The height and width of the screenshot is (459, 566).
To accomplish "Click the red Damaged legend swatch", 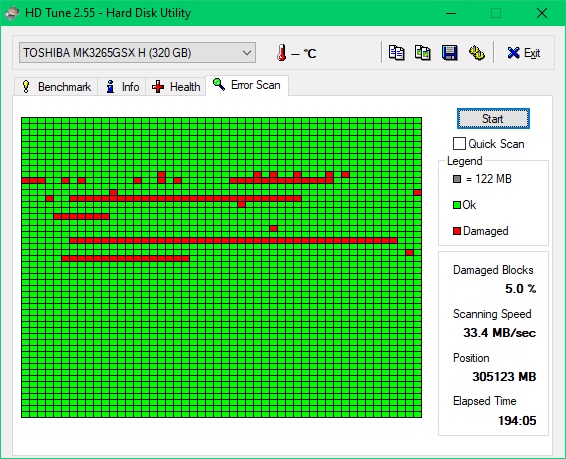I will click(x=457, y=231).
